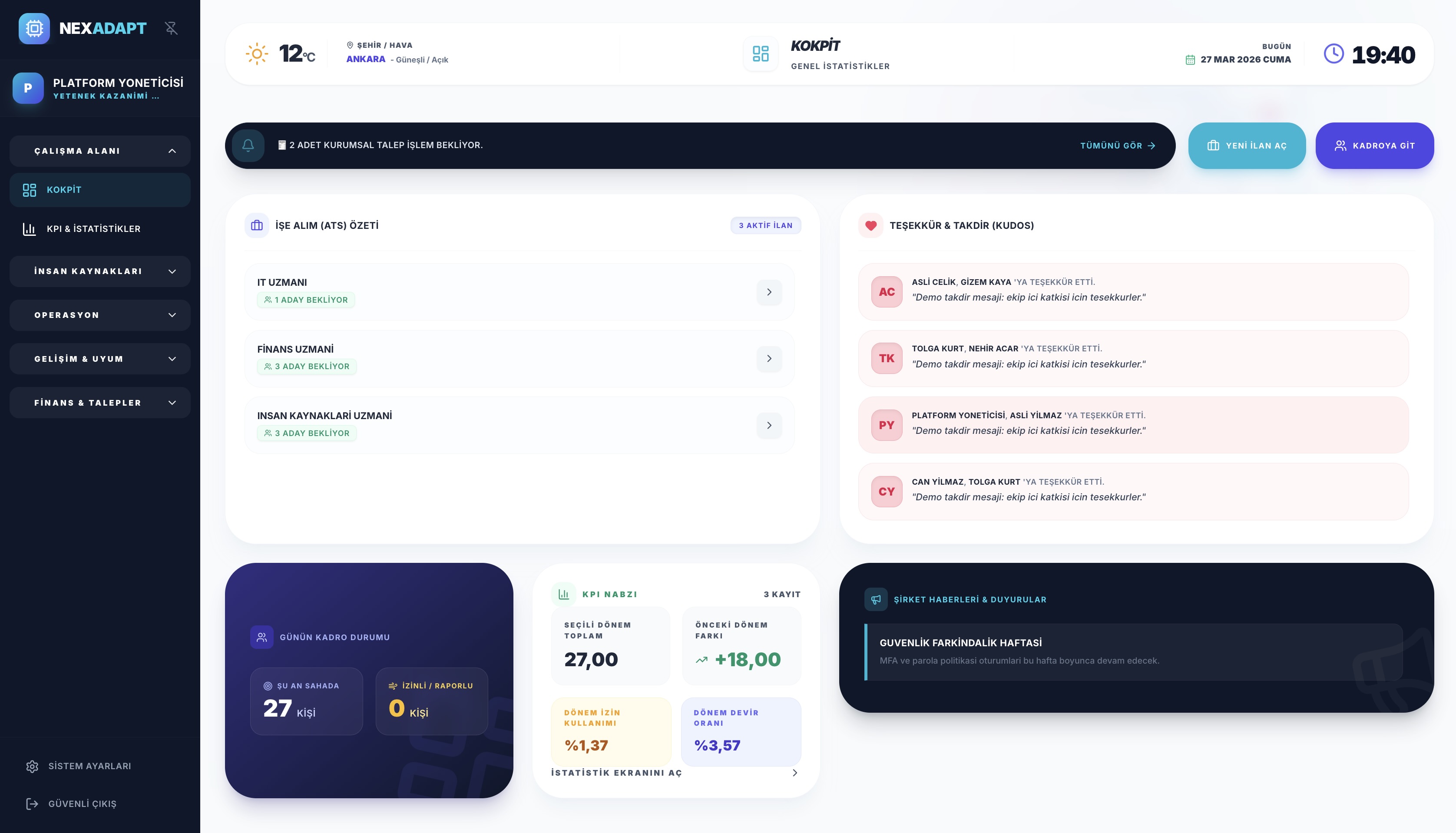The height and width of the screenshot is (833, 1456).
Task: Click the megaphone icon in company news
Action: coord(876,600)
